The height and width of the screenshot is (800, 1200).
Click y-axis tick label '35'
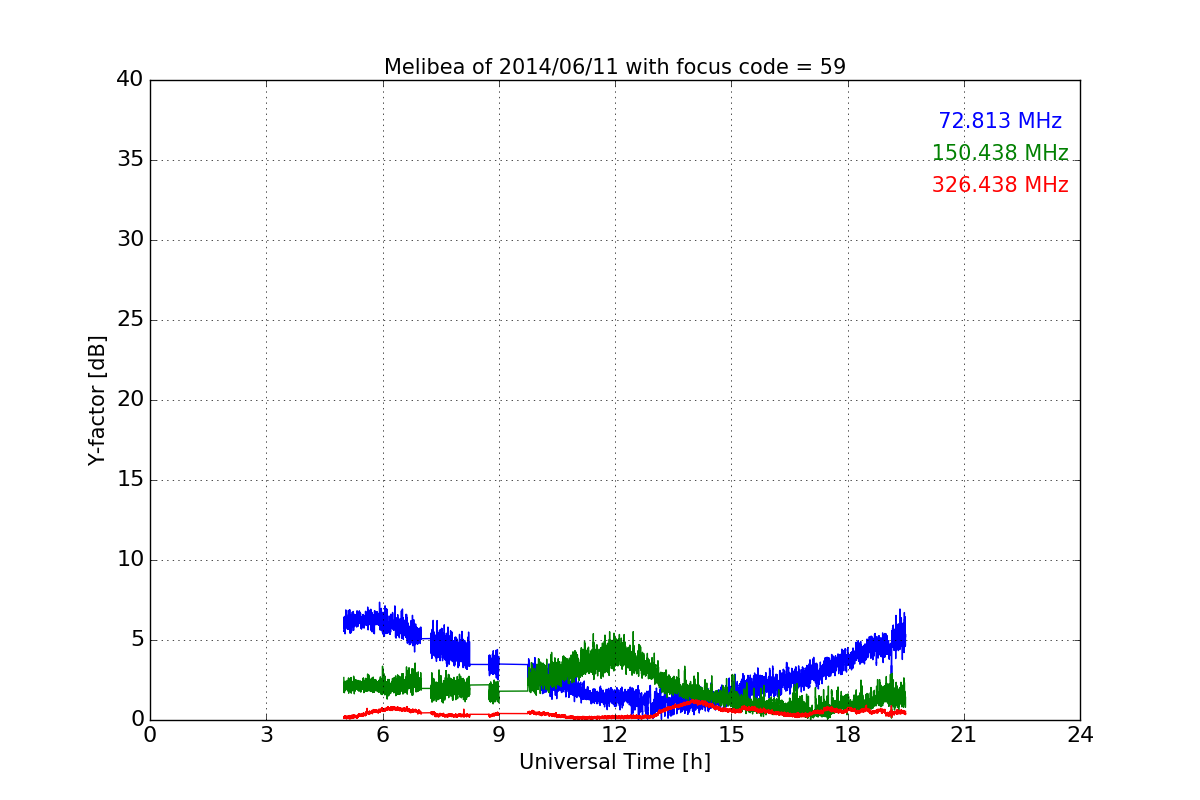coord(130,160)
